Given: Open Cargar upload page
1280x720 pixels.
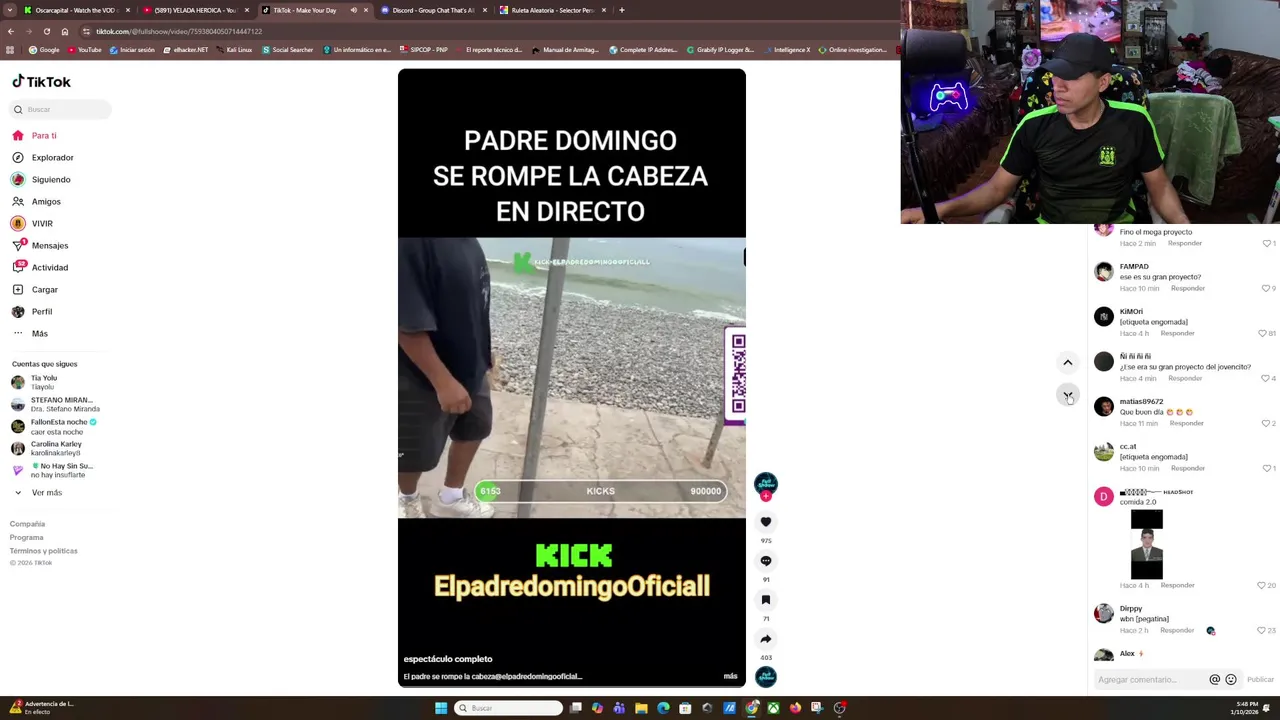Looking at the screenshot, I should (x=35, y=289).
